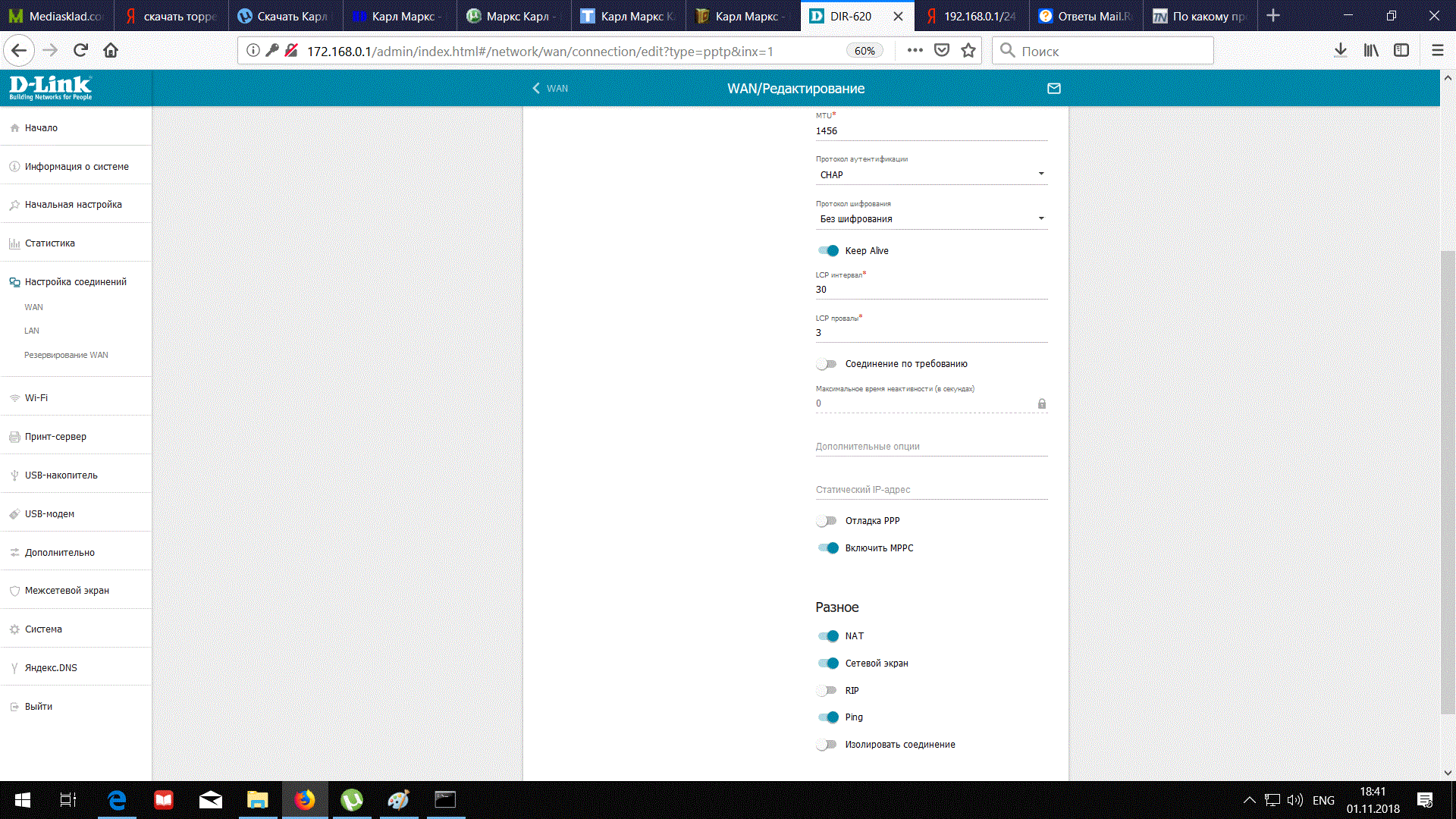This screenshot has height=819, width=1456.
Task: Open authentication protocol CHAP dropdown
Action: [931, 175]
